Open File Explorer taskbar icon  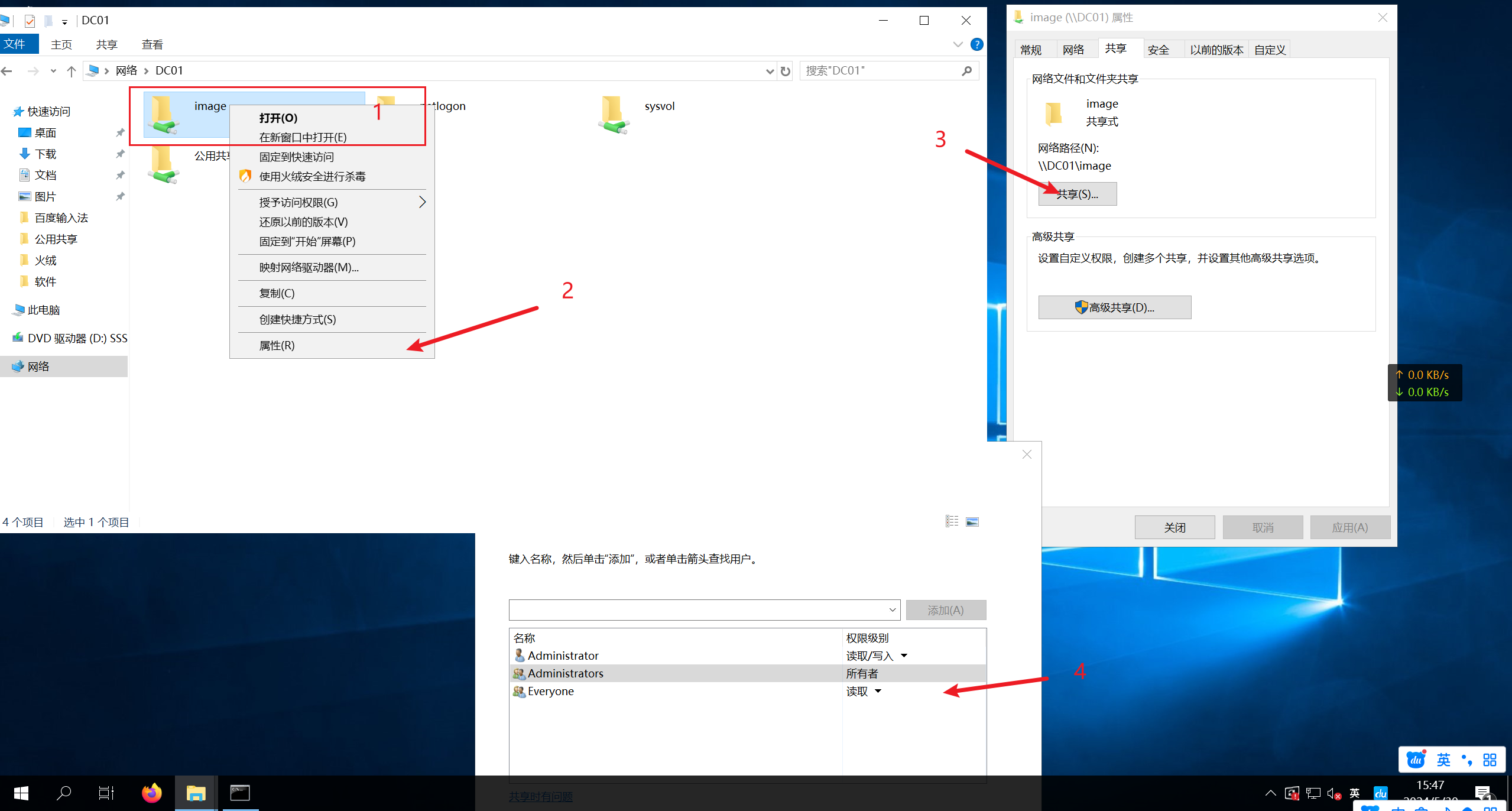pyautogui.click(x=196, y=793)
